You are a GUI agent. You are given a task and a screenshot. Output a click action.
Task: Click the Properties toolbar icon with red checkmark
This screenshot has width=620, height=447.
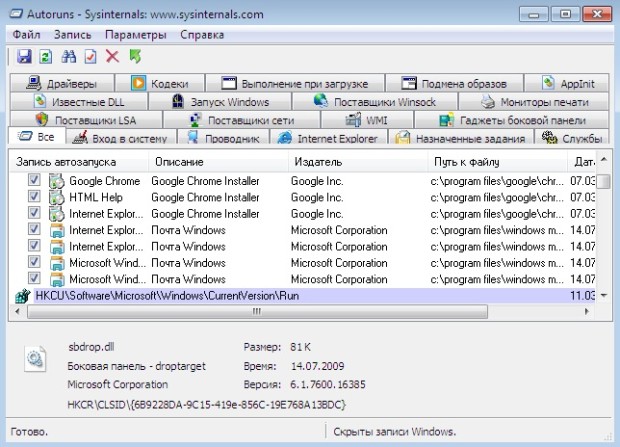point(91,57)
